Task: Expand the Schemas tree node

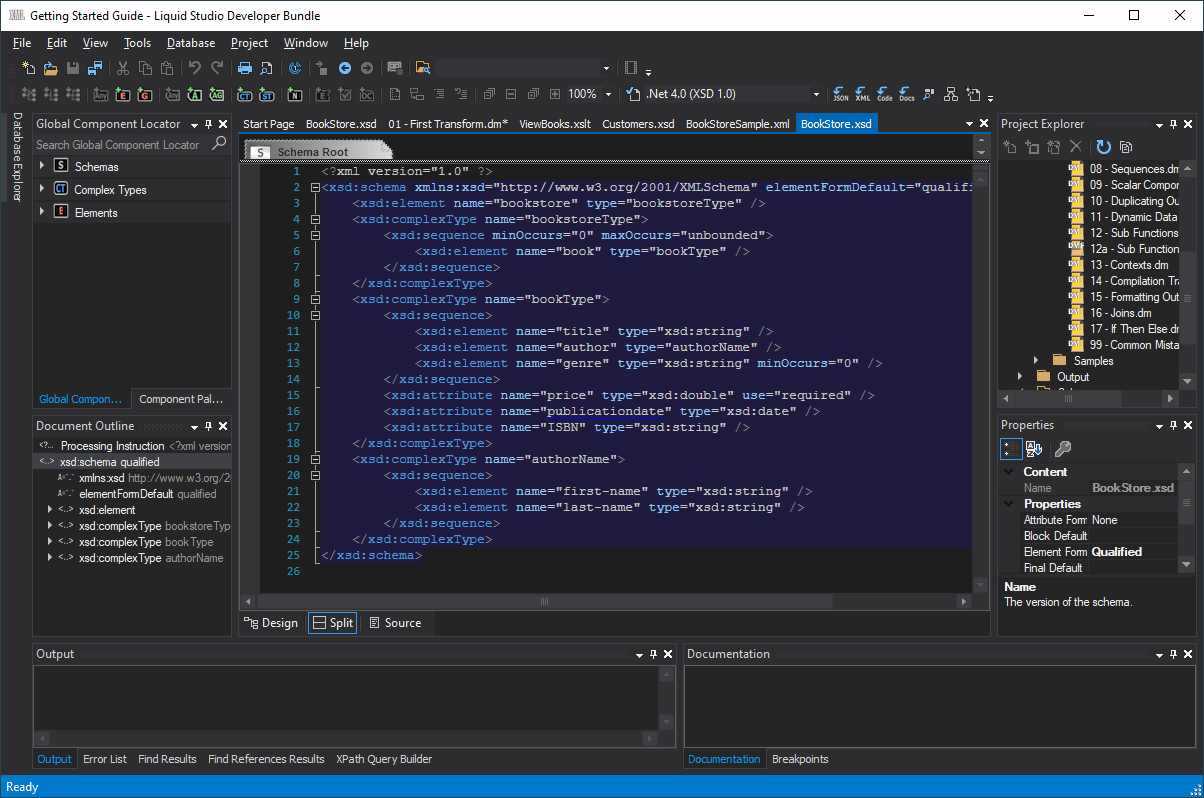Action: coord(42,166)
